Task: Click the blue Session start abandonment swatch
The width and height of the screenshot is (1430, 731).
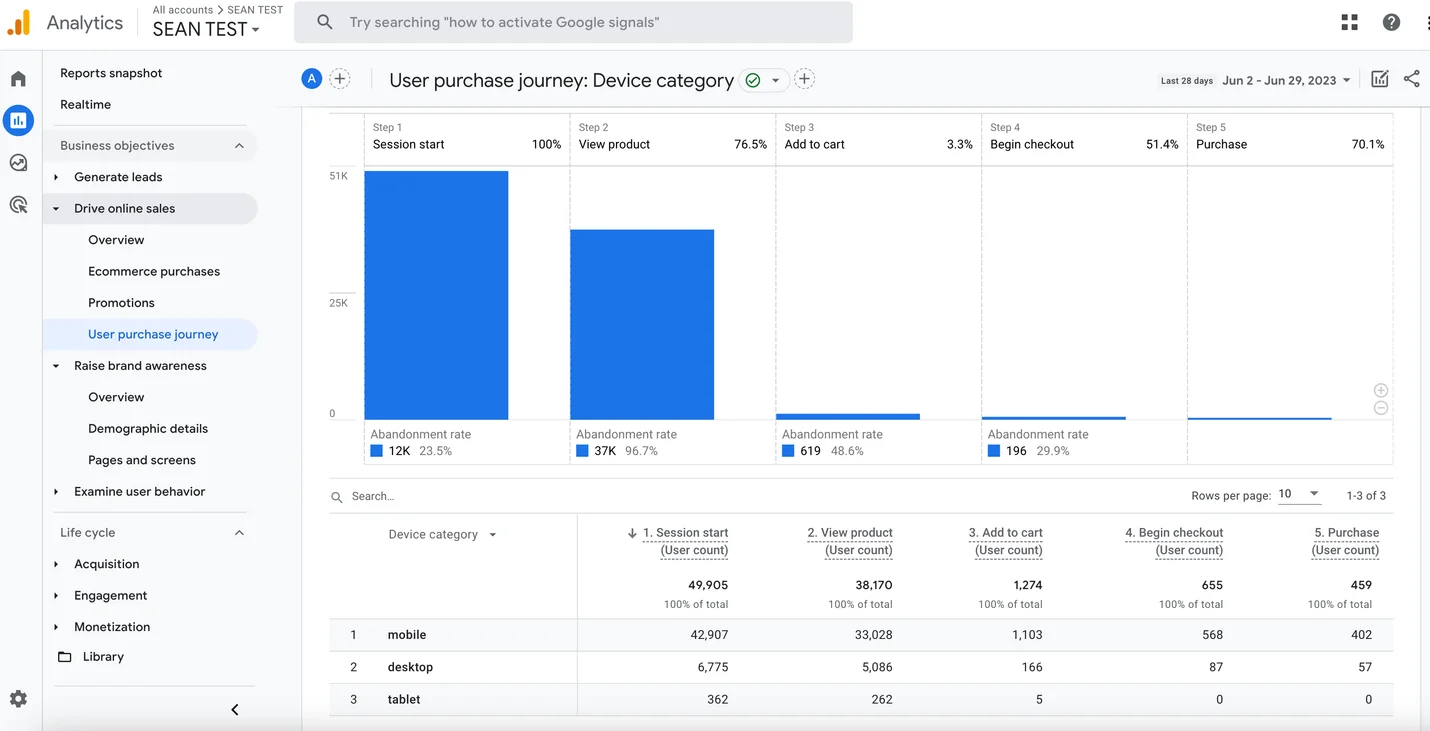Action: coord(377,451)
